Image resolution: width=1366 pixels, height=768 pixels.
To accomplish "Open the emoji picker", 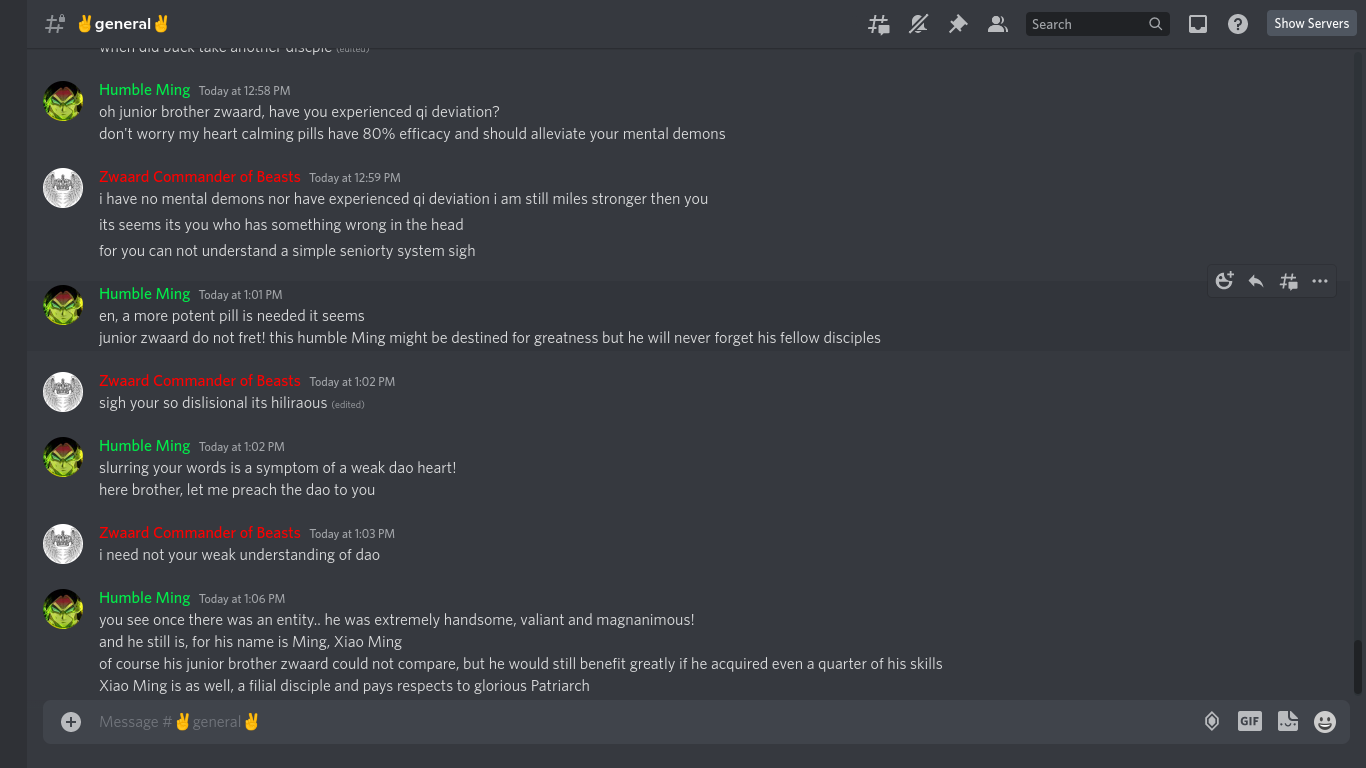I will 1325,721.
